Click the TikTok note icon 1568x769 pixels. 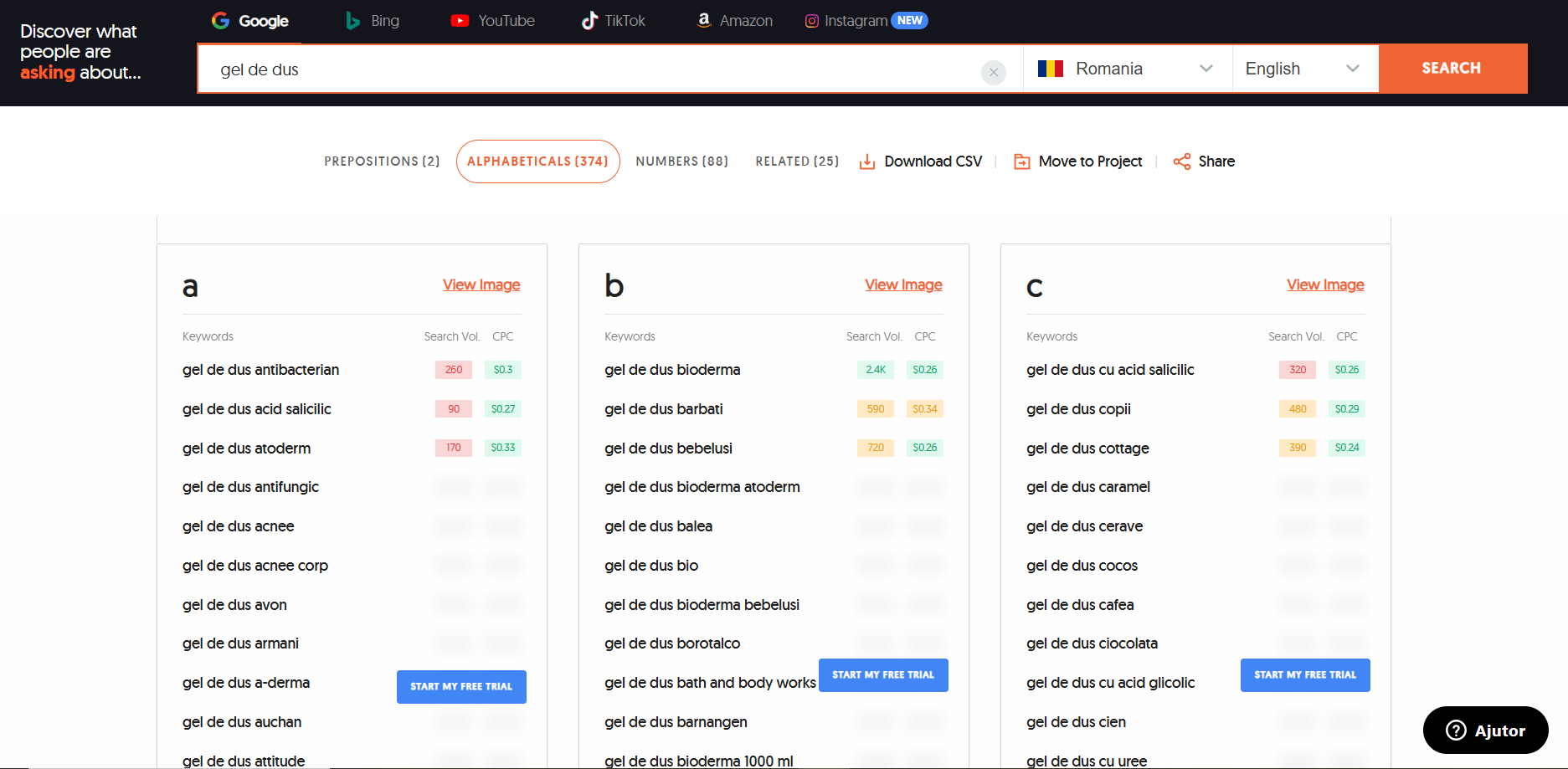tap(589, 21)
